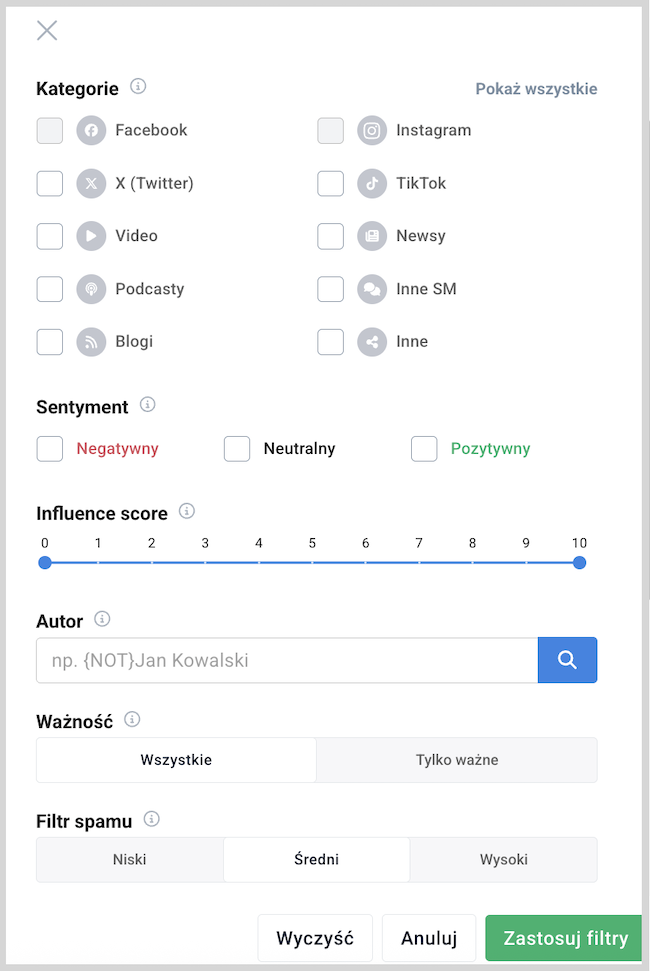Screen dimensions: 650x971
Task: Select the Pozytywny sentiment checkbox
Action: (x=424, y=449)
